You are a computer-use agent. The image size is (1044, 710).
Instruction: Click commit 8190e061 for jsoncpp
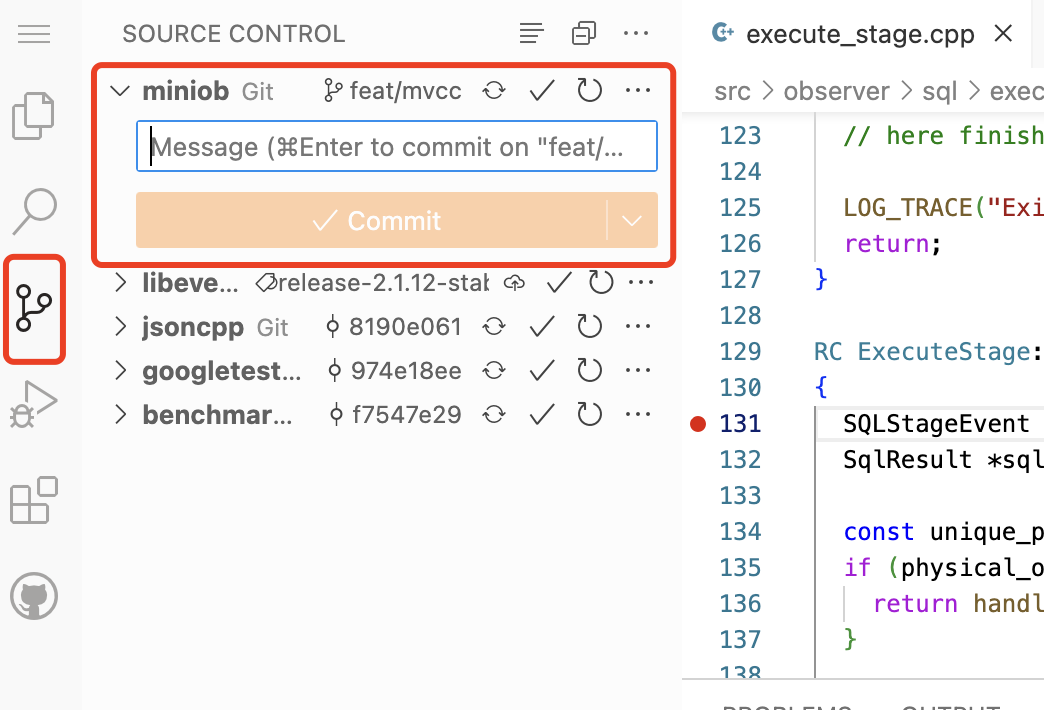393,327
